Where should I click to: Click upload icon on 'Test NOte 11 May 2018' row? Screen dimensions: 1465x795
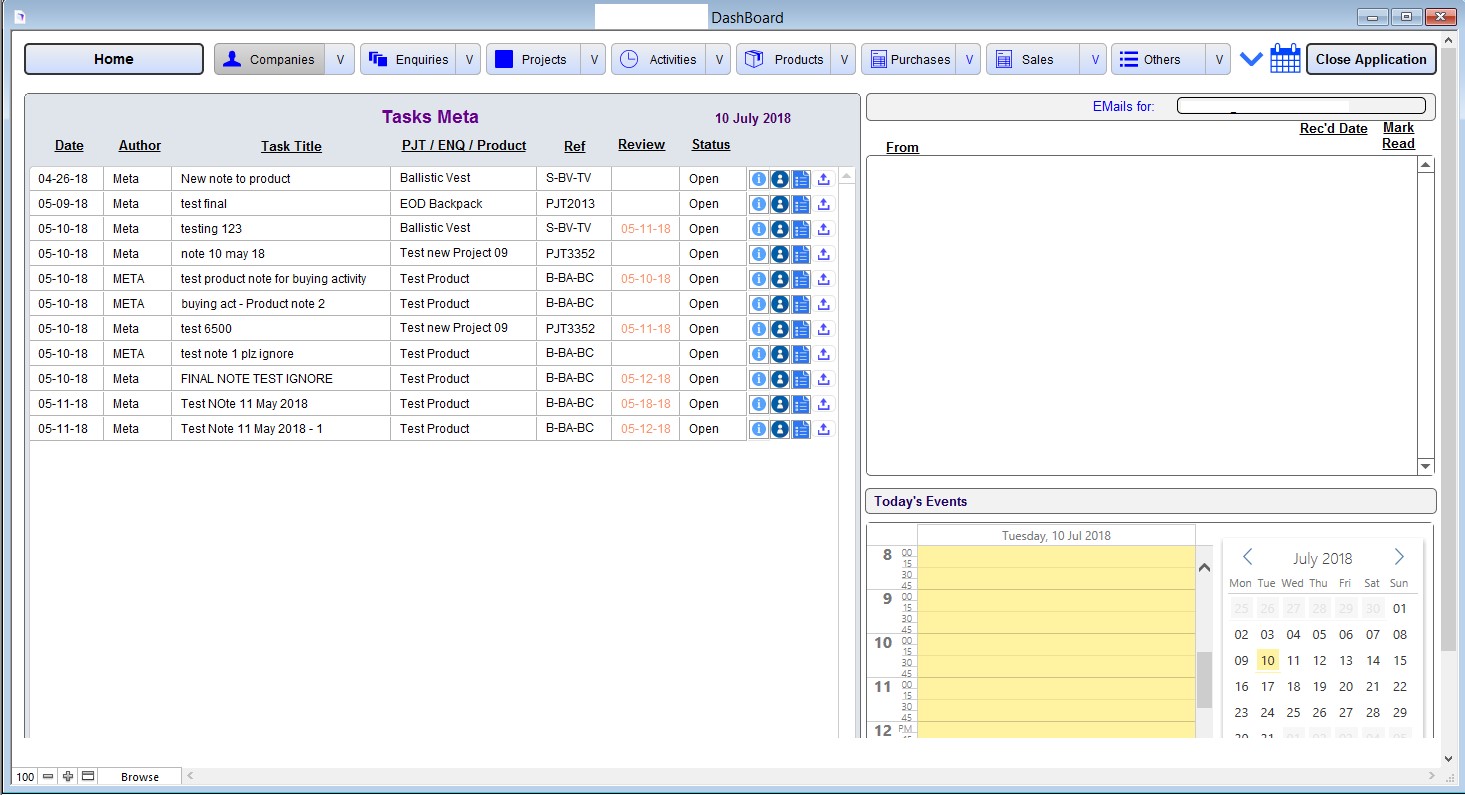pos(824,404)
